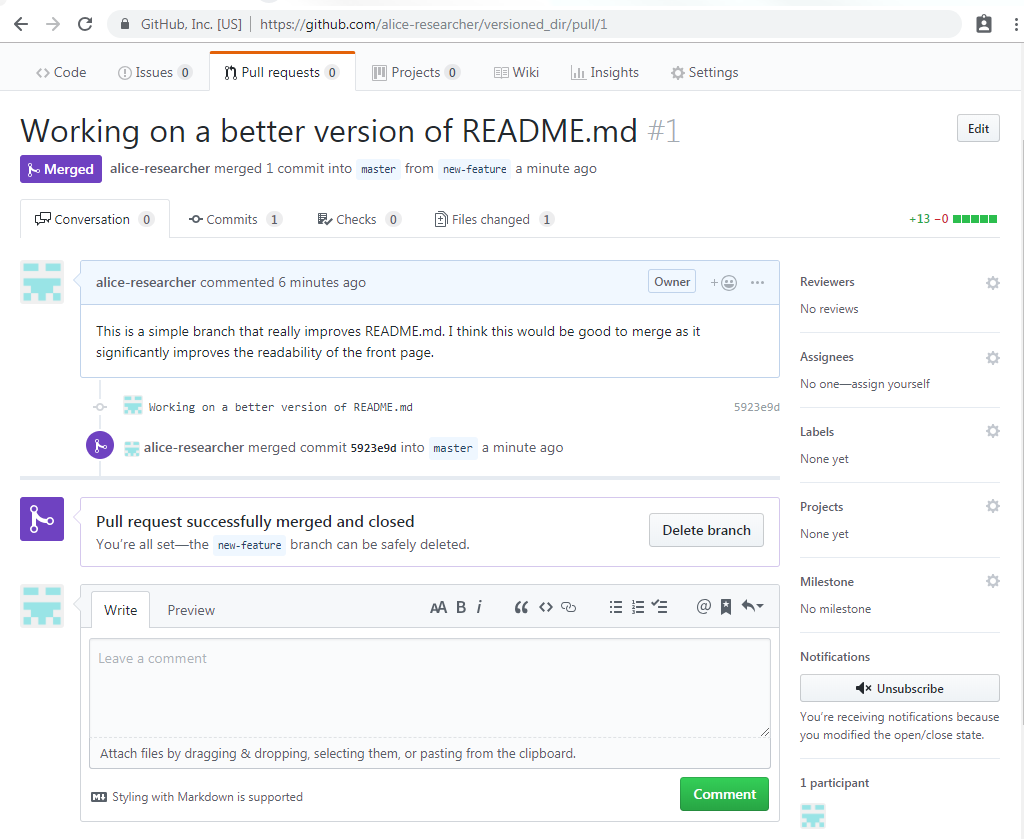The height and width of the screenshot is (839, 1024).
Task: Open the Reviewers settings gear
Action: (x=992, y=282)
